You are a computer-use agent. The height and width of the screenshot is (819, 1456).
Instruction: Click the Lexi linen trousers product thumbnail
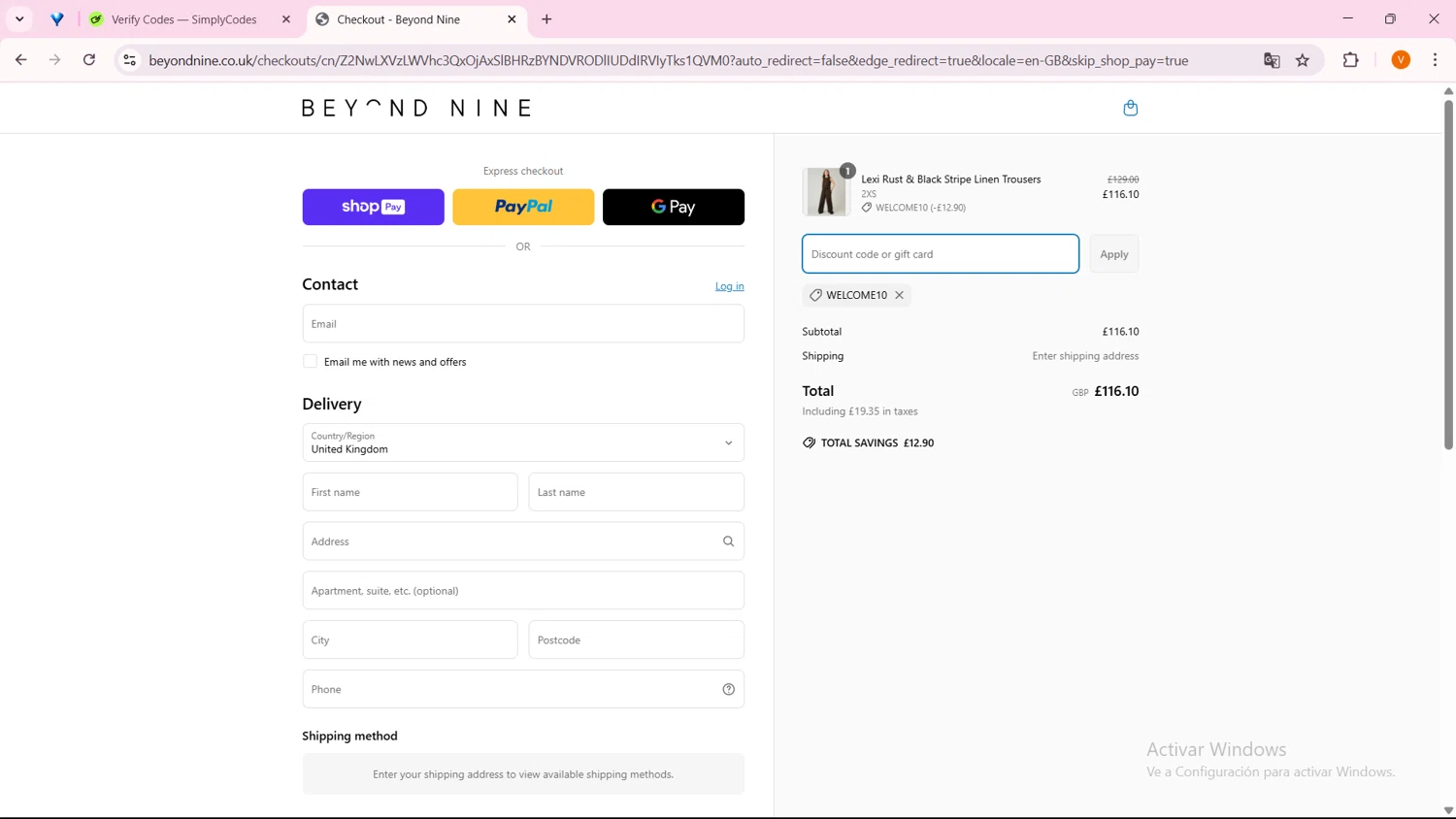(826, 191)
